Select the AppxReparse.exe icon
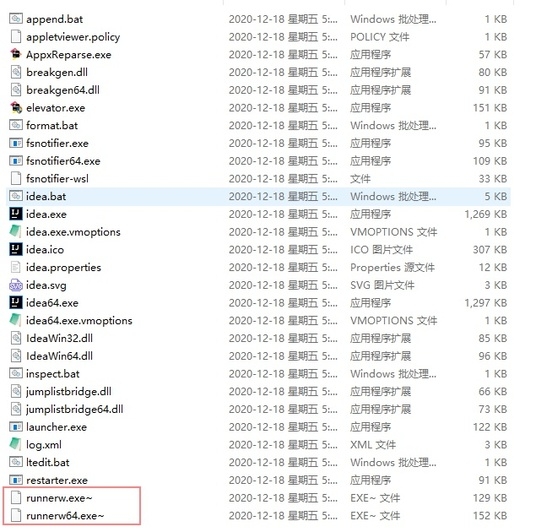Viewport: 541px width, 532px height. (x=16, y=55)
